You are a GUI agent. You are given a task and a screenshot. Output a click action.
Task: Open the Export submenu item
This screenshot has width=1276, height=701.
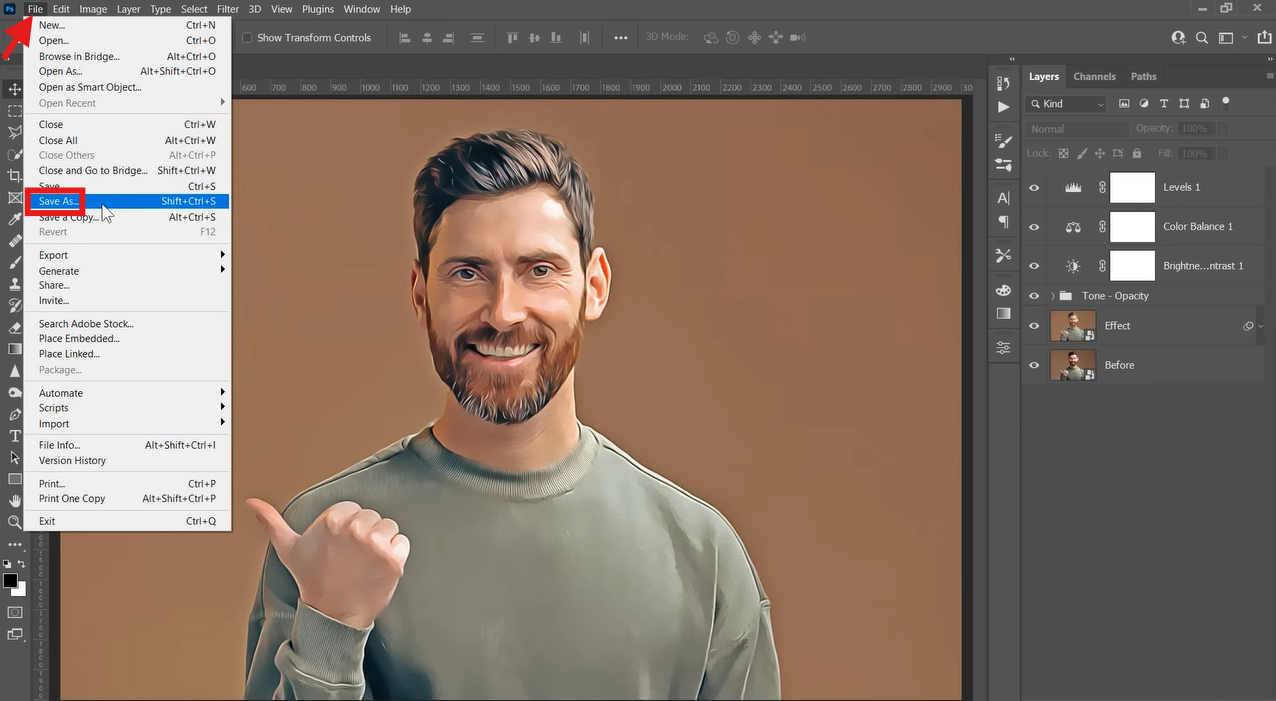(54, 255)
